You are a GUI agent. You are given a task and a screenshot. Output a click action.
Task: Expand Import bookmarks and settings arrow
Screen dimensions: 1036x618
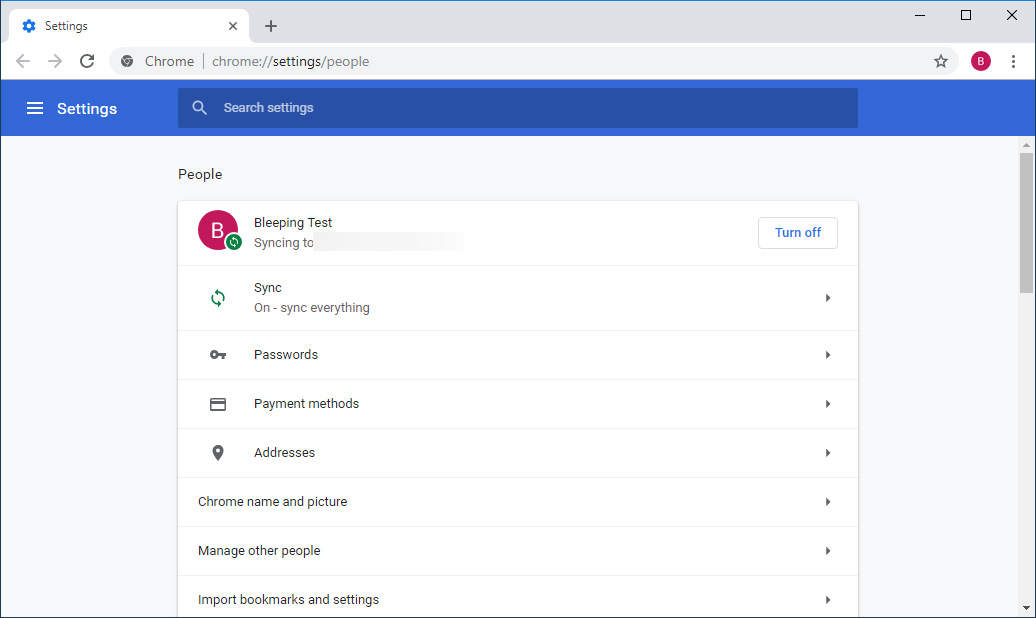click(828, 599)
